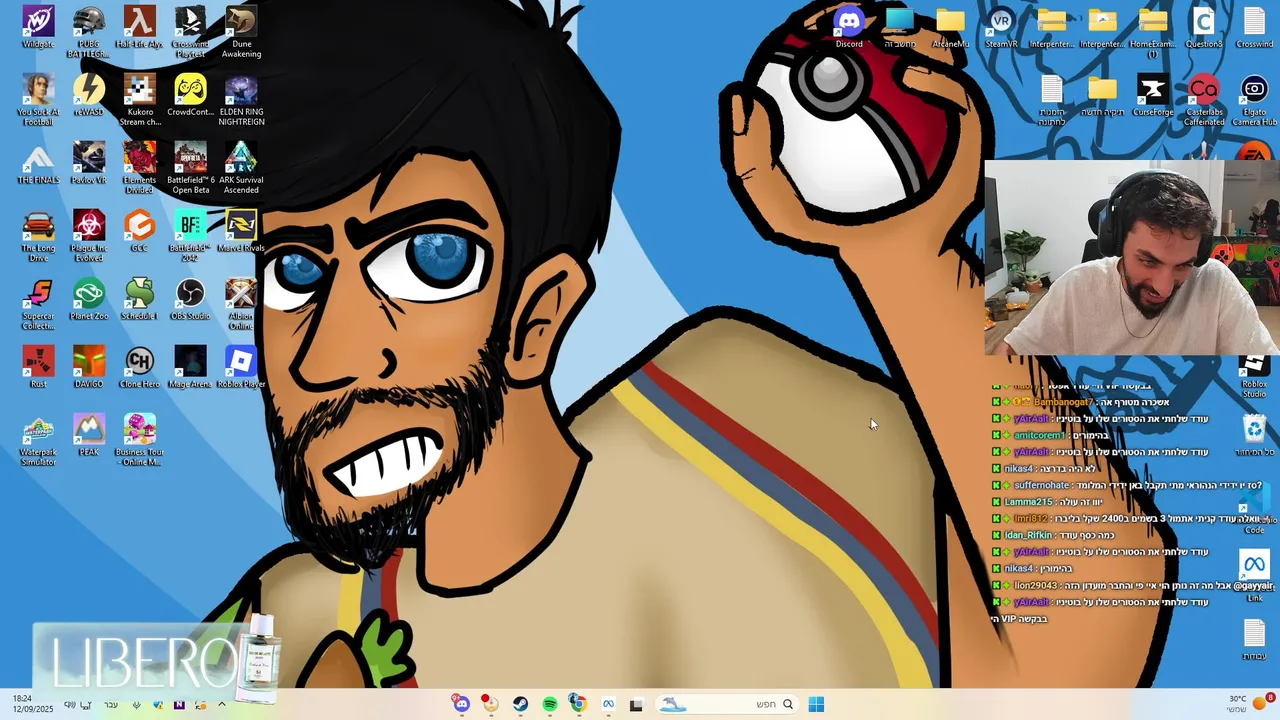Open the CrowdControl app icon
Image resolution: width=1280 pixels, height=720 pixels.
[190, 95]
